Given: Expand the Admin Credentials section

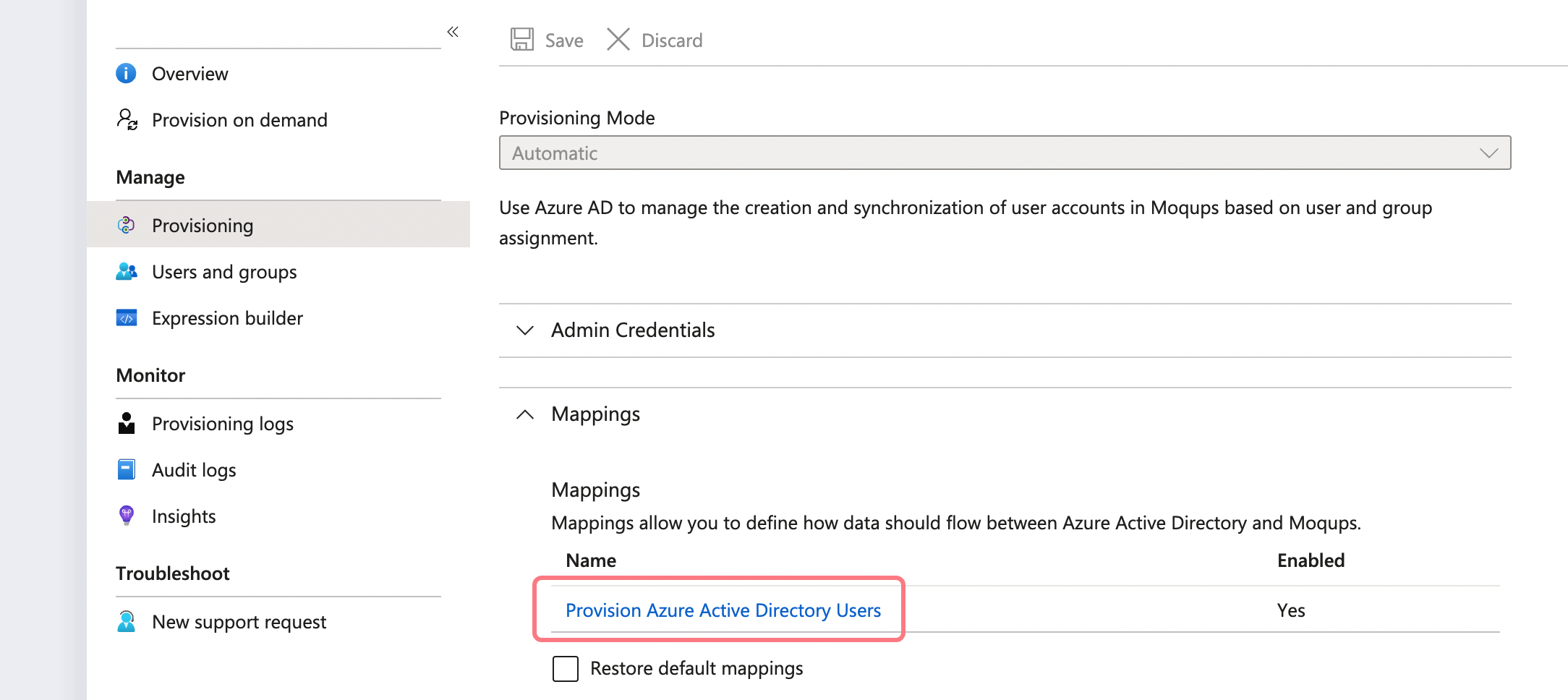Looking at the screenshot, I should pos(525,330).
